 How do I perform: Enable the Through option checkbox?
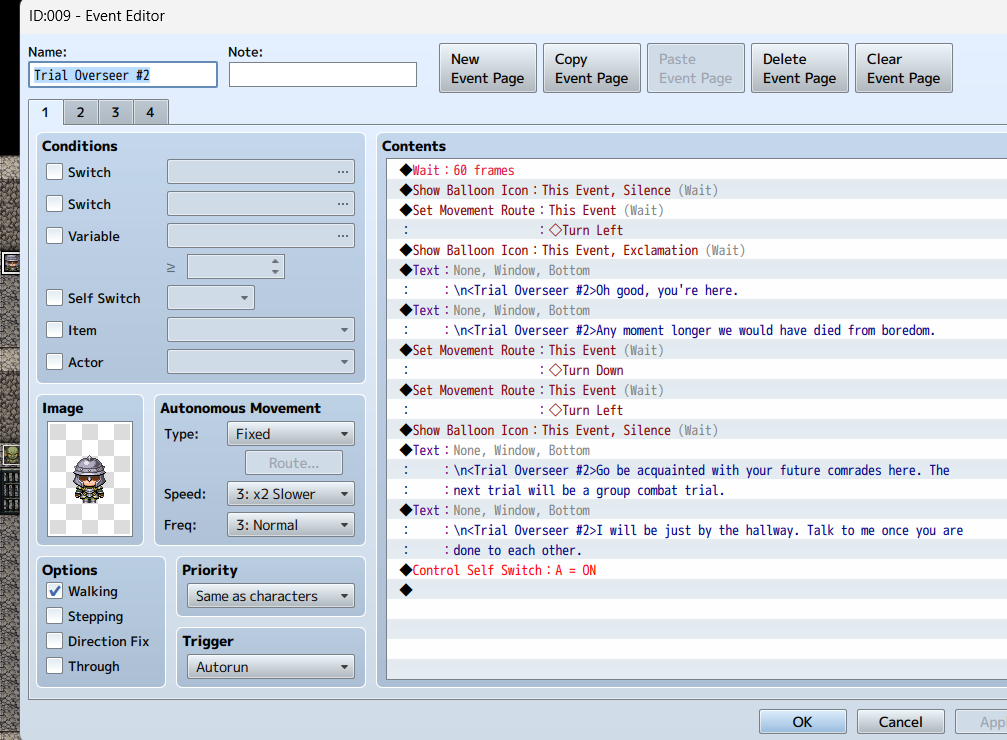[x=55, y=666]
